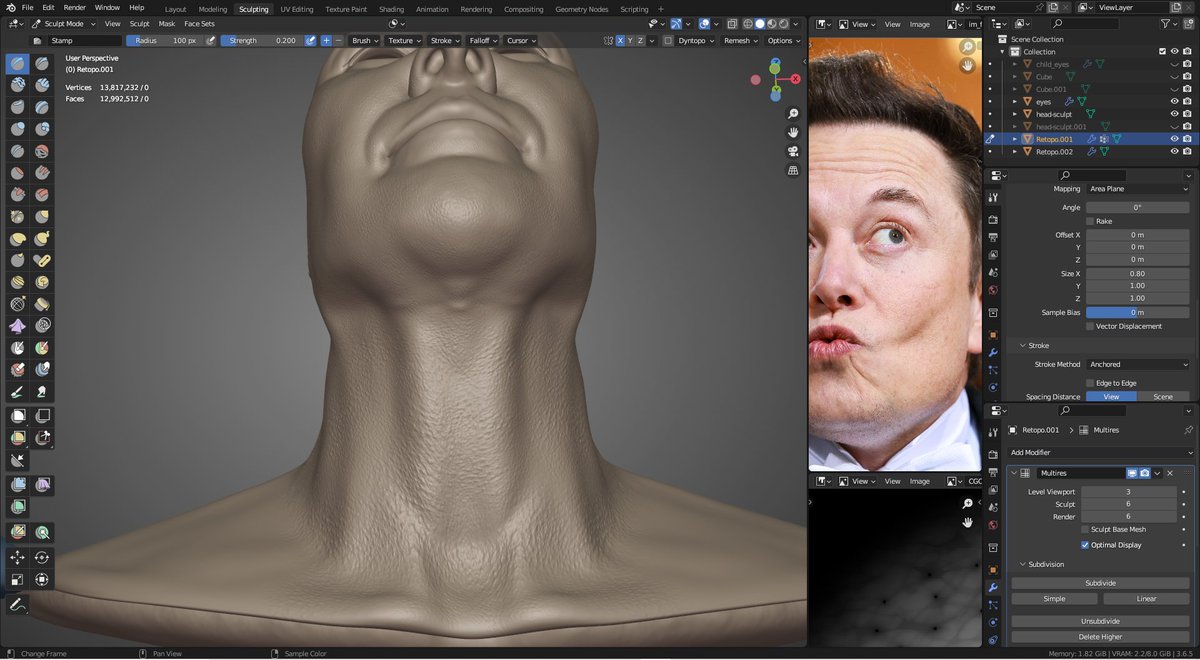
Task: Click the Subdivide button
Action: click(1100, 582)
